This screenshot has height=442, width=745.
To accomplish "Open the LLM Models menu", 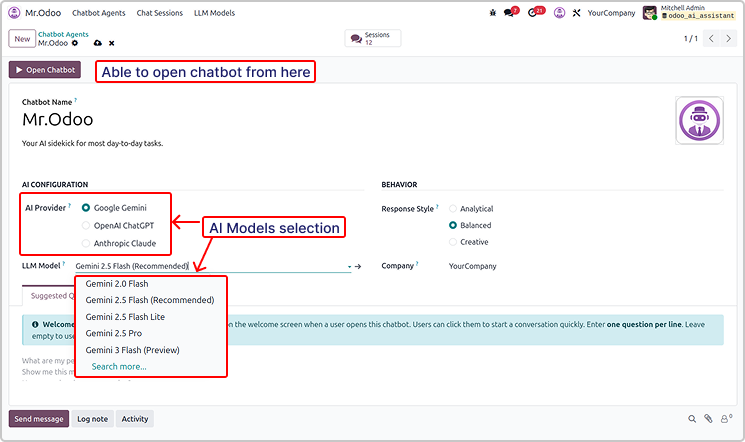I will [215, 13].
